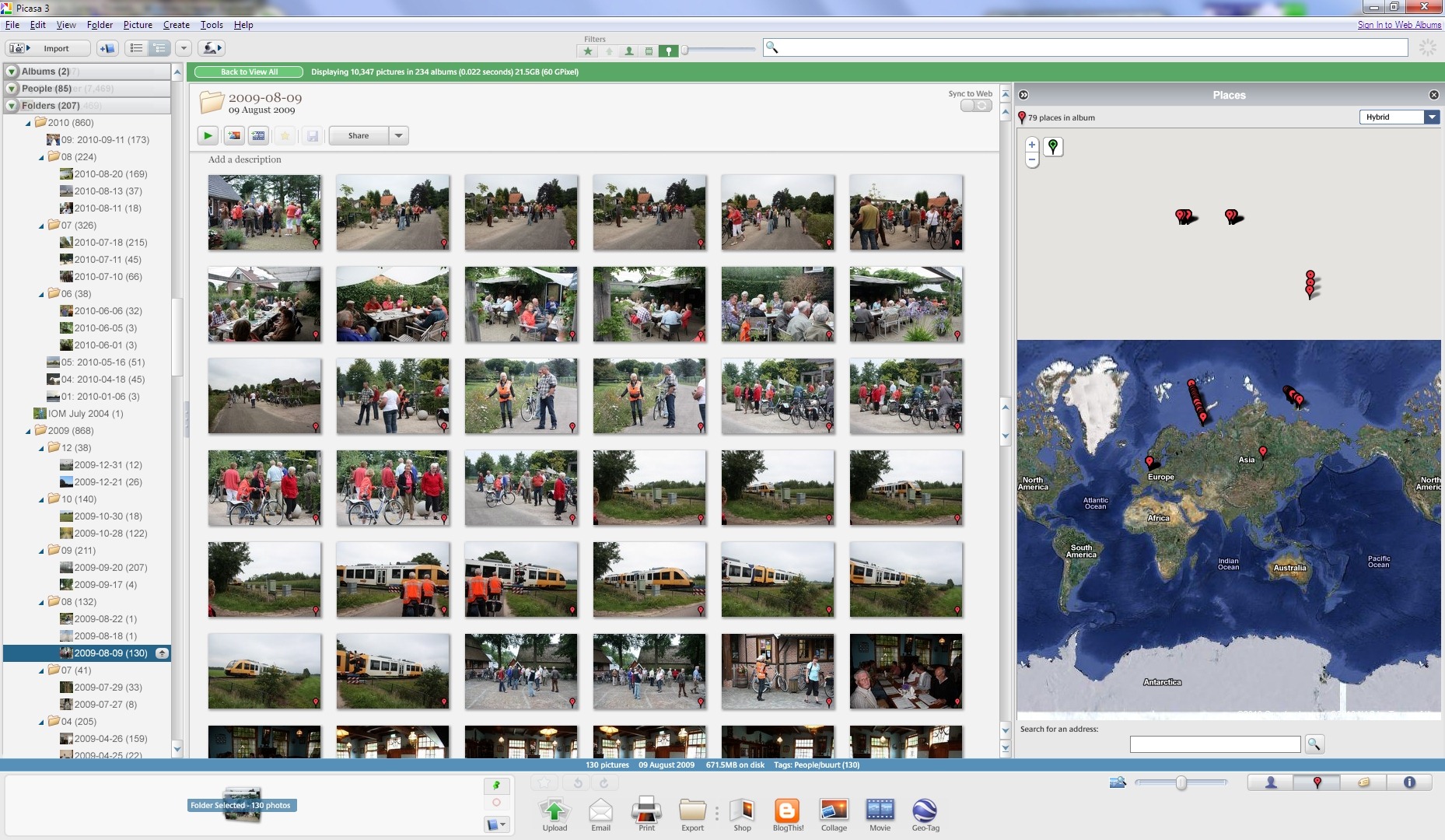Toggle the starred photos filter
The image size is (1445, 840).
[588, 51]
